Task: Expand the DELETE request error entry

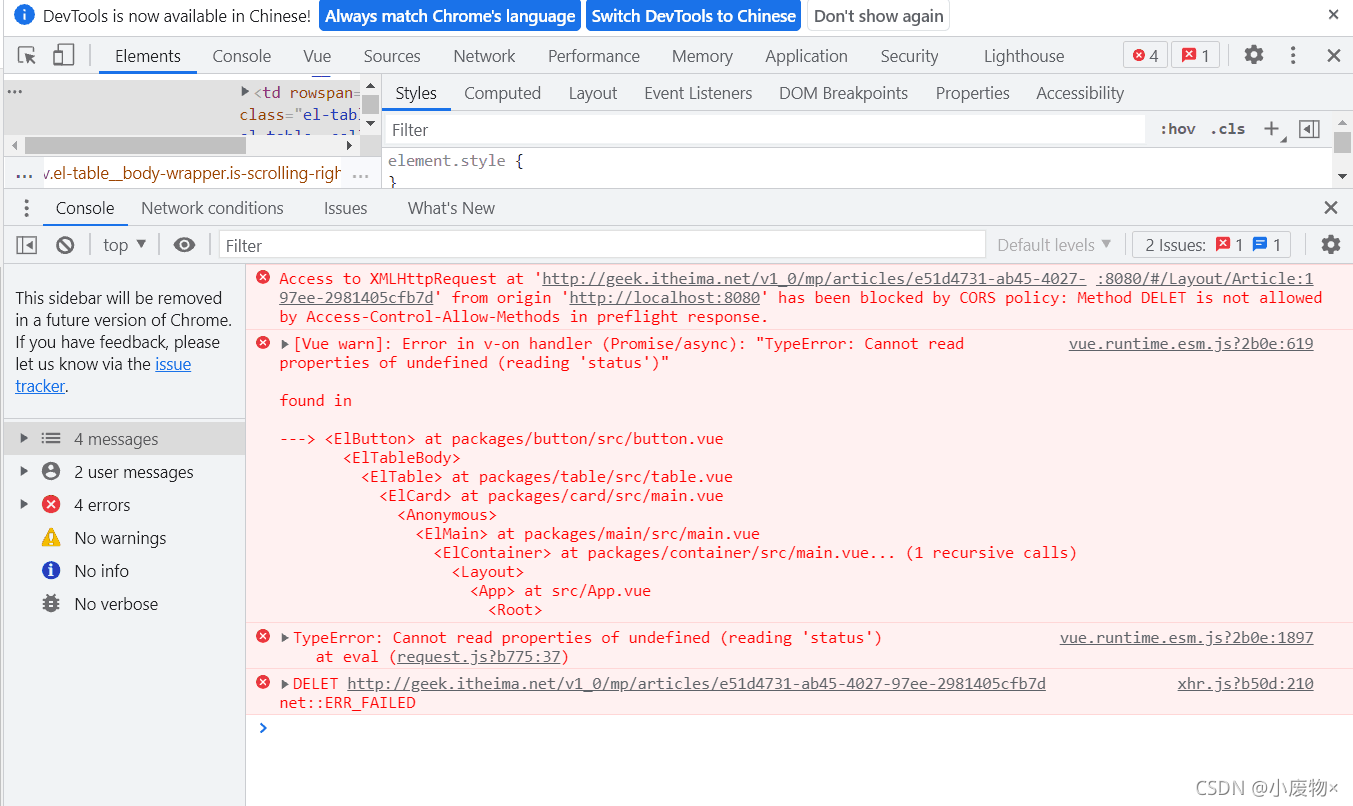Action: (285, 684)
